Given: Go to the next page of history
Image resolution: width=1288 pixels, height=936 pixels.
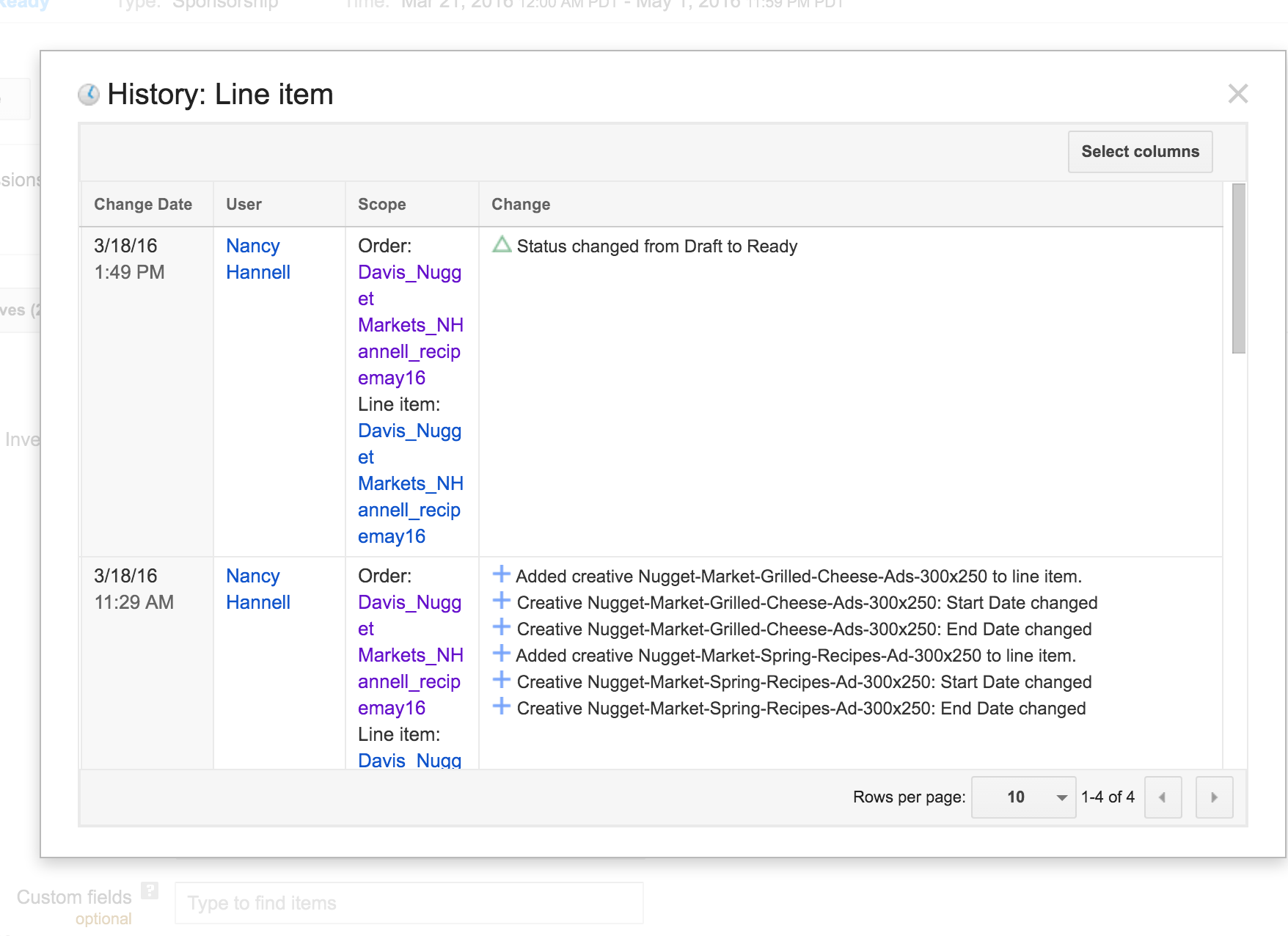Looking at the screenshot, I should coord(1214,797).
